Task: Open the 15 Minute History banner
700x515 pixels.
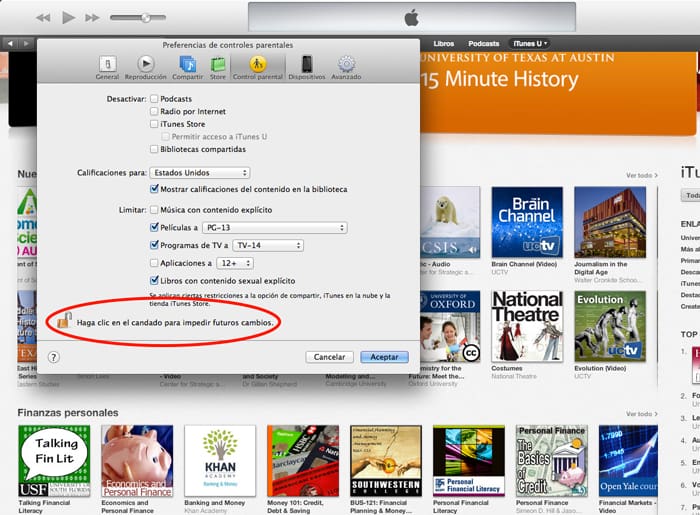Action: point(558,94)
